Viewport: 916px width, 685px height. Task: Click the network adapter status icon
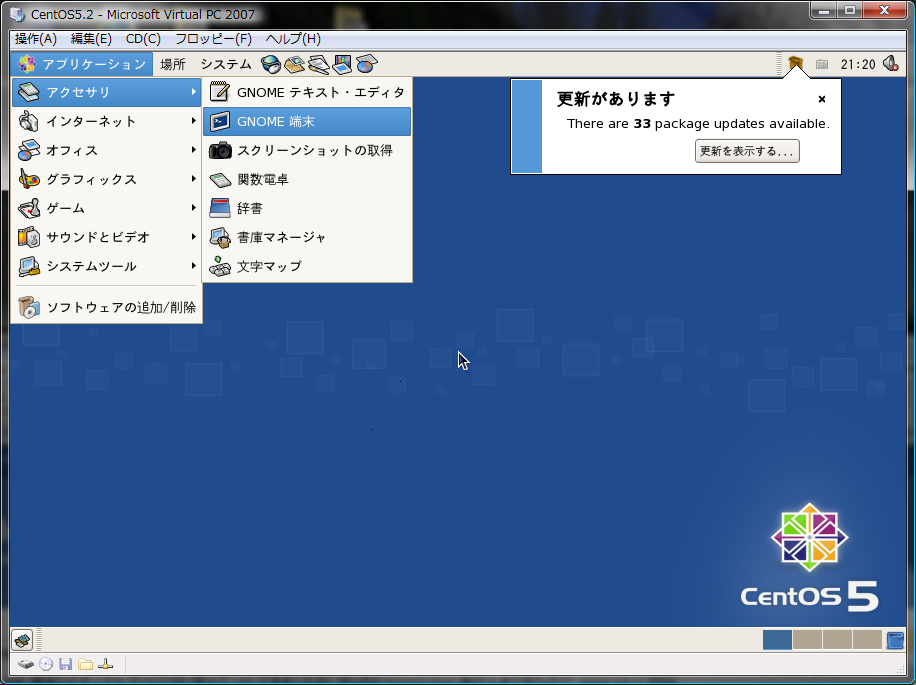tap(105, 665)
